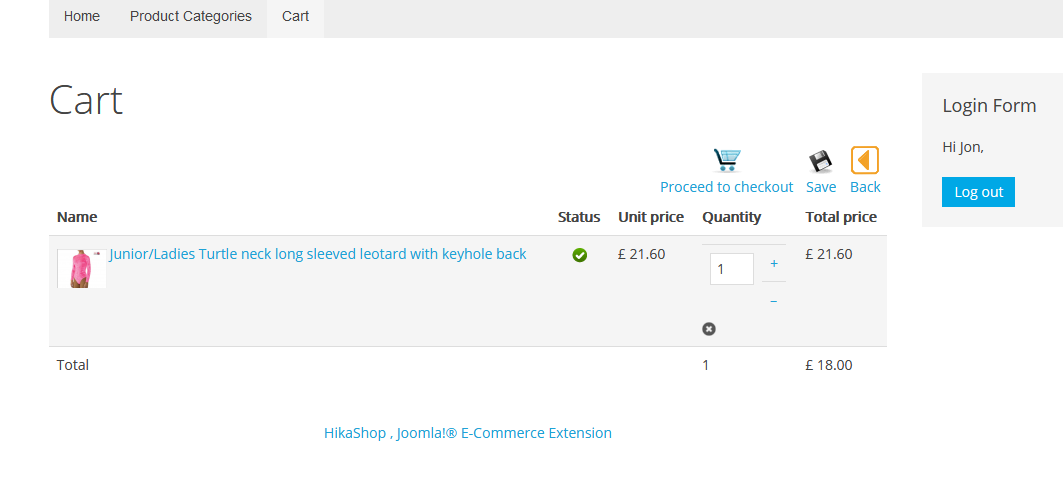Open the Home menu item
The width and height of the screenshot is (1063, 483).
click(82, 16)
